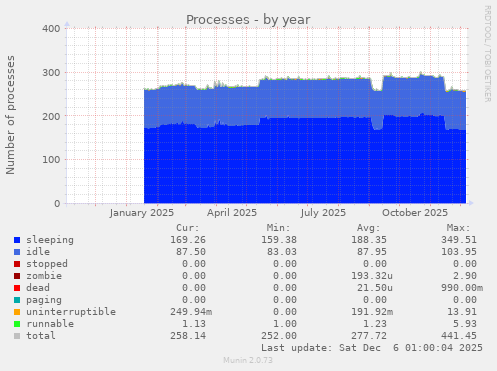
Task: Click runnable current value 1.13
Action: point(194,324)
